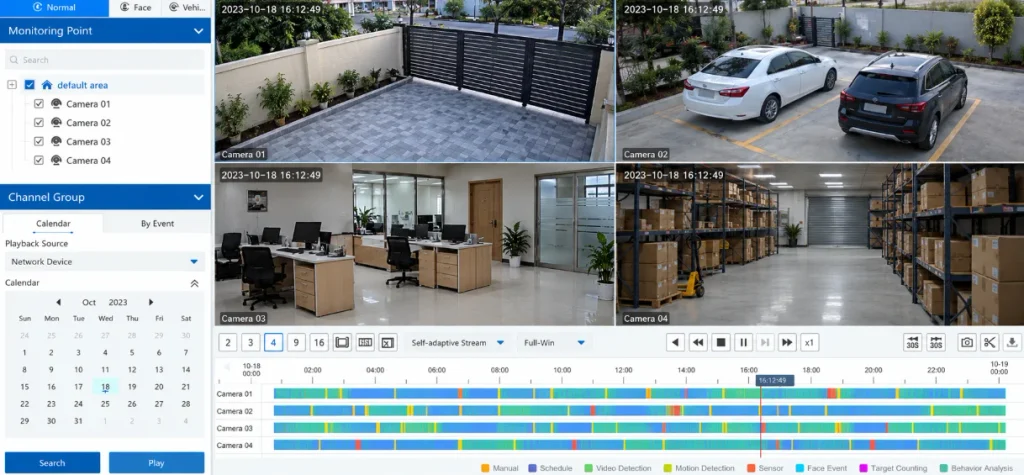Click the magnifier icon in search box
The width and height of the screenshot is (1024, 475).
(14, 60)
